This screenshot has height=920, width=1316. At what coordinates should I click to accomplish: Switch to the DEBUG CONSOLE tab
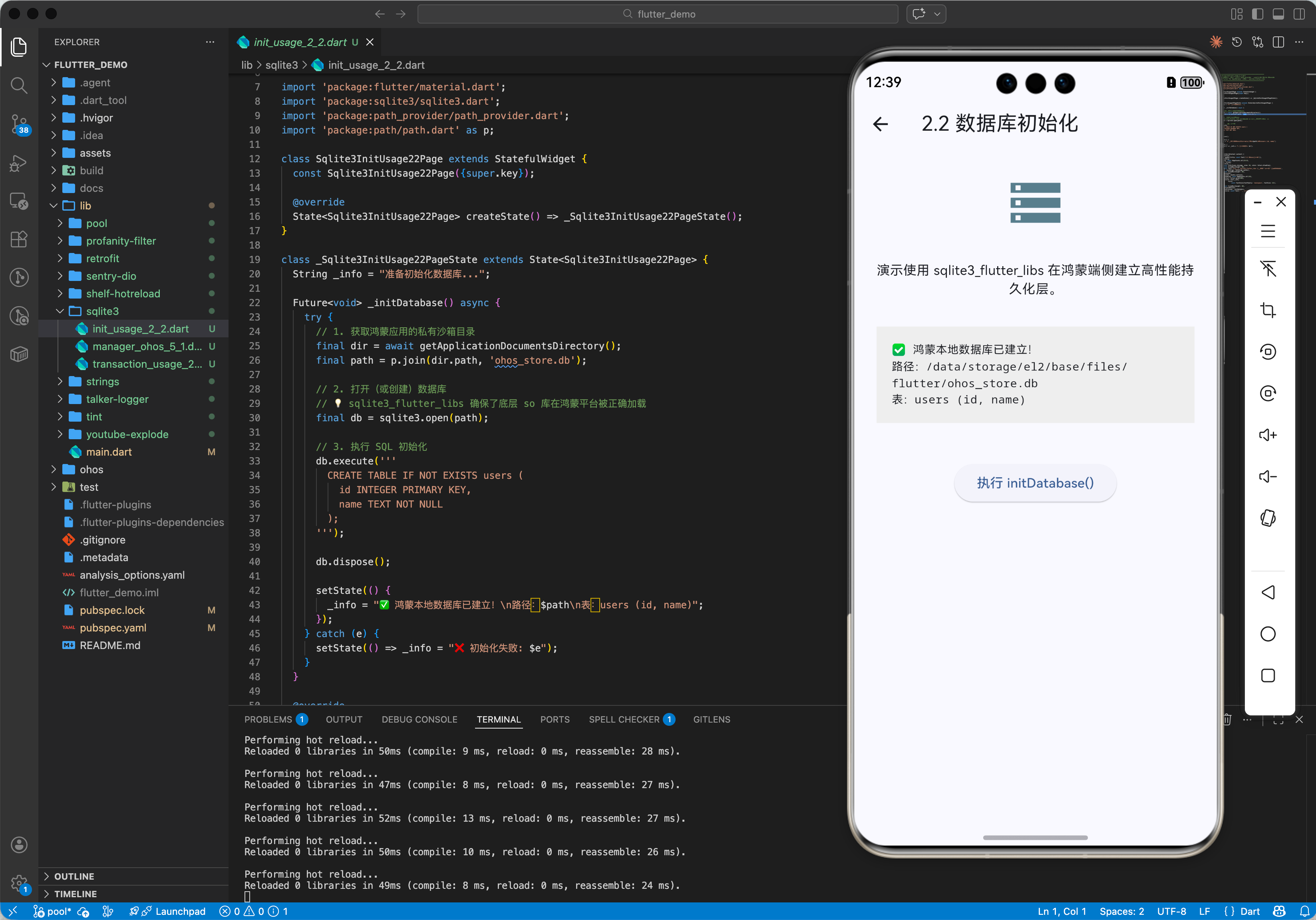(x=419, y=719)
